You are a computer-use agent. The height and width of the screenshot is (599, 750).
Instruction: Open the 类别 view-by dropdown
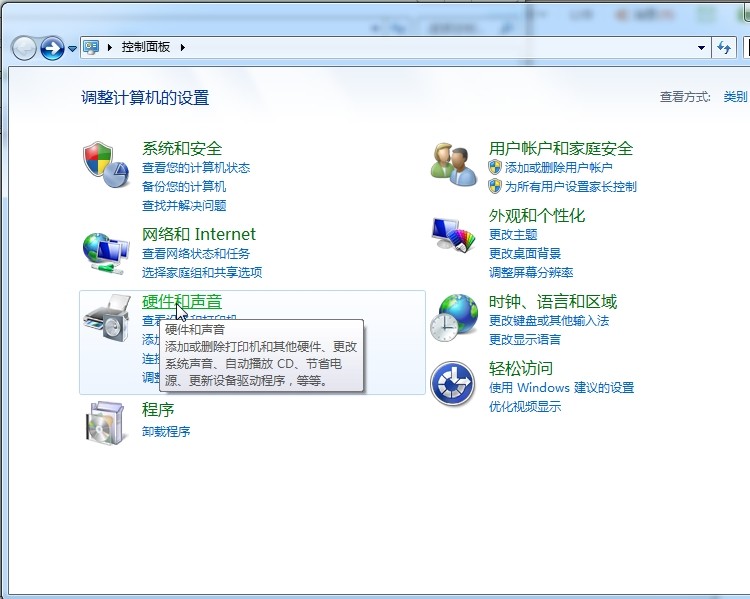pyautogui.click(x=735, y=97)
